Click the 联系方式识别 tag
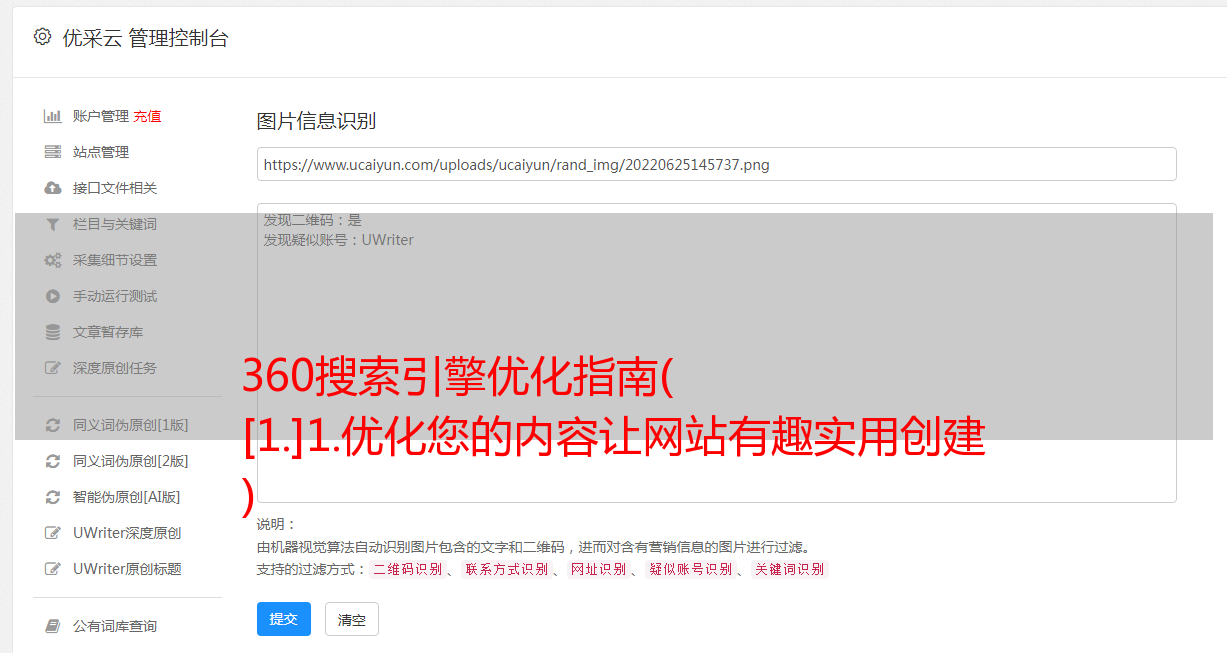This screenshot has height=653, width=1227. tap(506, 569)
